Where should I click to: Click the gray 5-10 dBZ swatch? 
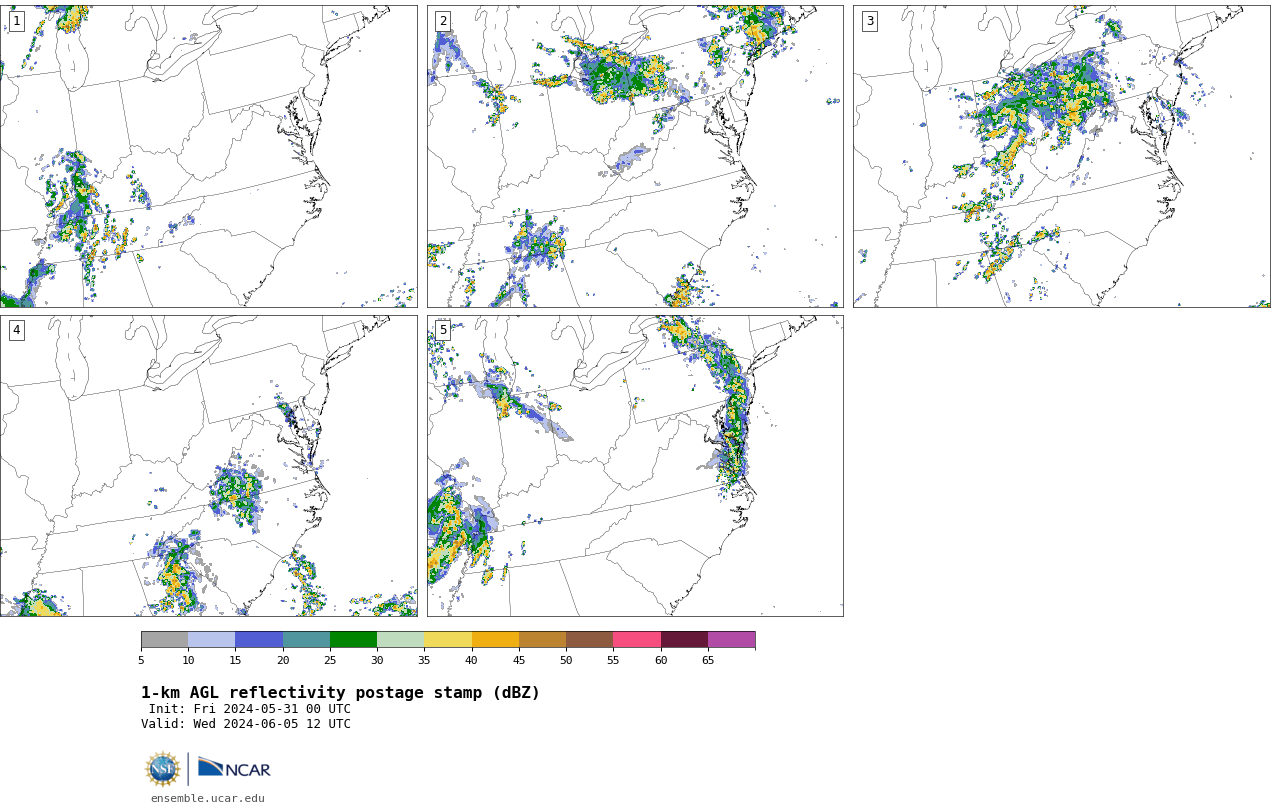click(x=164, y=640)
